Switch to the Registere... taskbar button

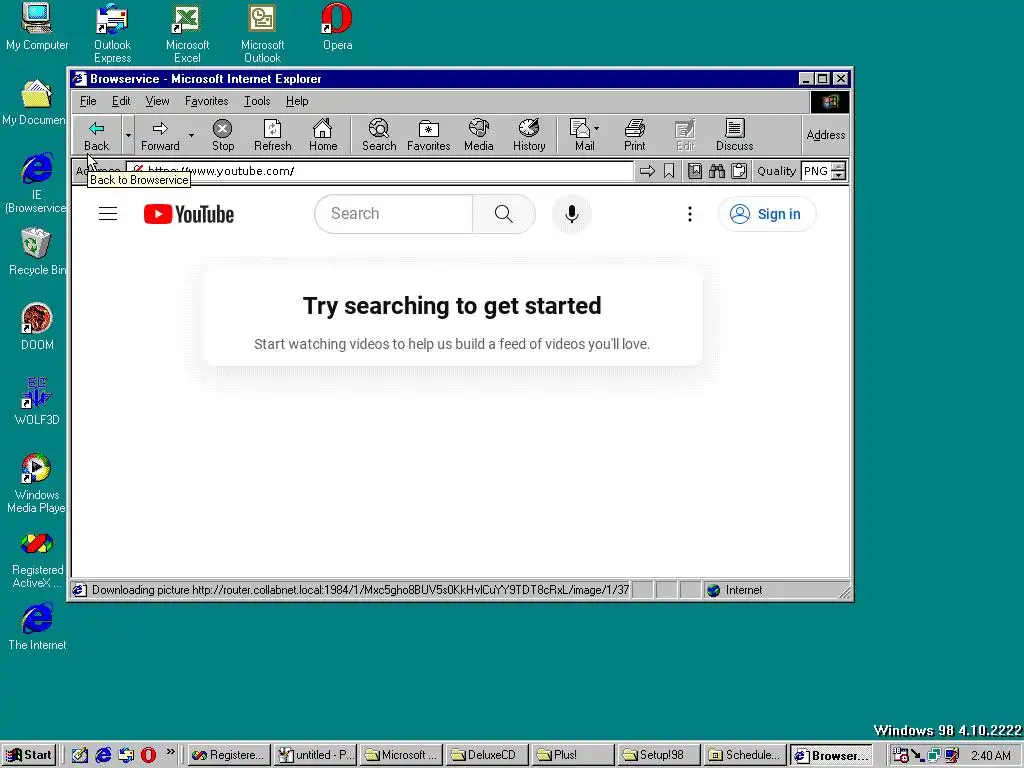coord(229,755)
